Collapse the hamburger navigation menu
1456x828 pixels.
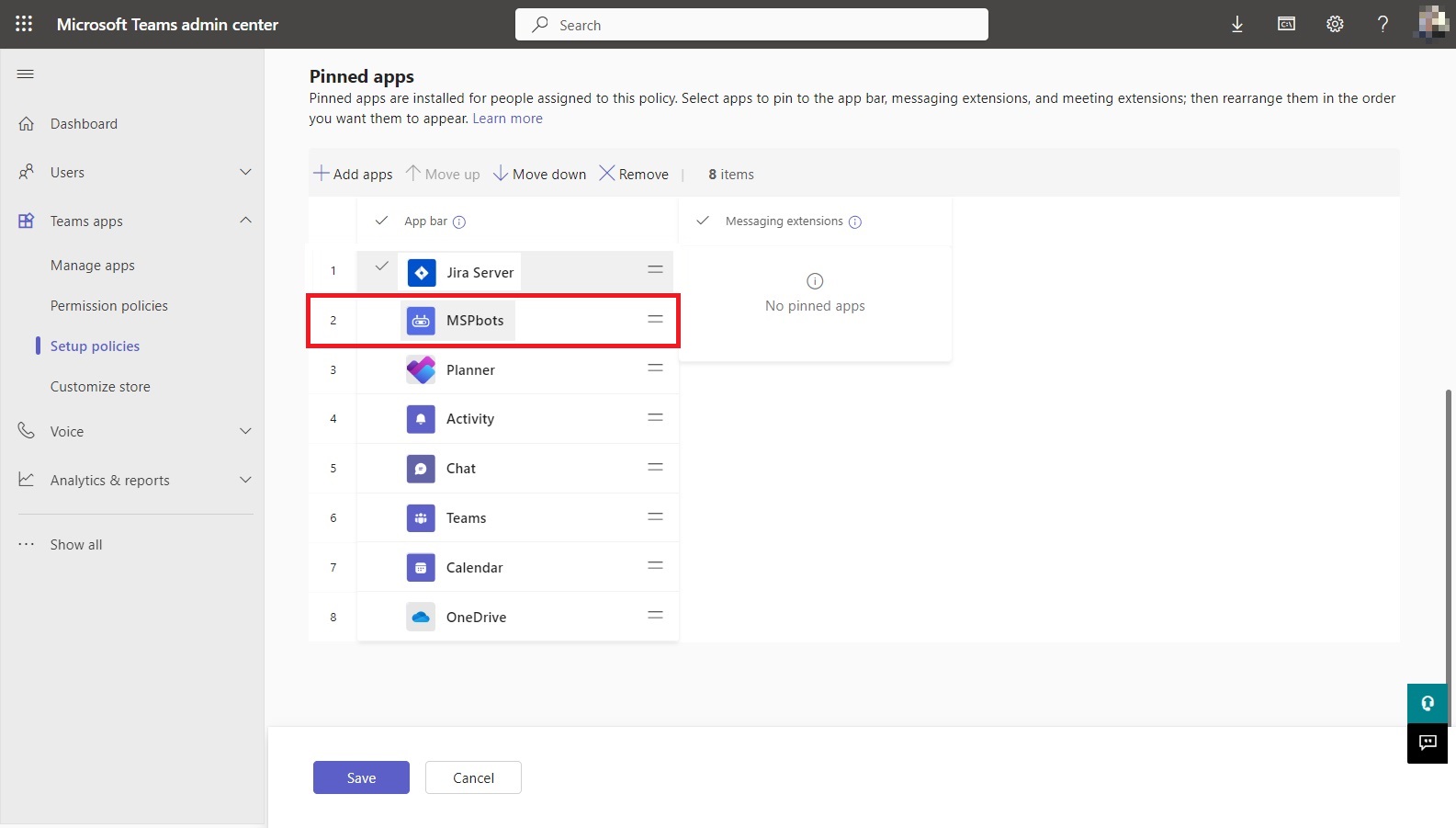(26, 74)
